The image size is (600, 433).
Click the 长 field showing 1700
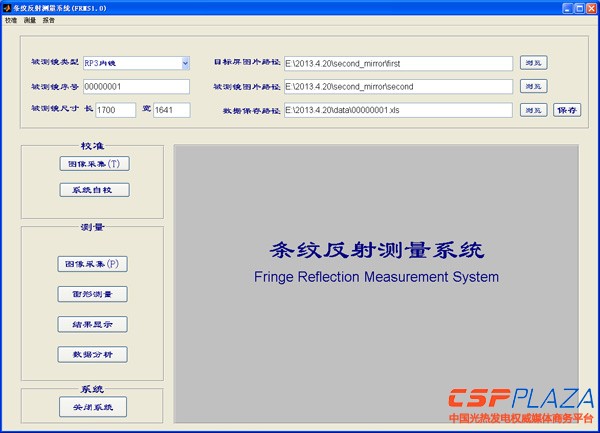coord(115,110)
